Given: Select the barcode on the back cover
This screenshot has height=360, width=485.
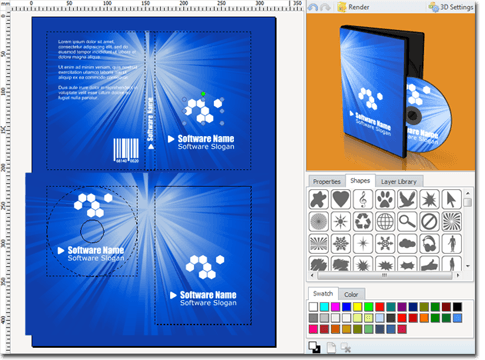Looking at the screenshot, I should tap(126, 151).
